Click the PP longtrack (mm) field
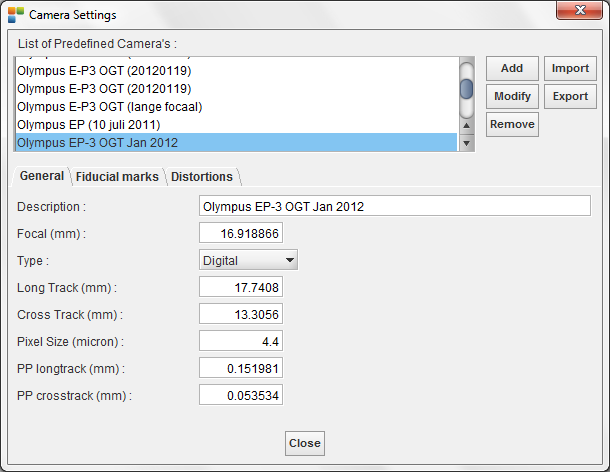610x472 pixels. [241, 368]
